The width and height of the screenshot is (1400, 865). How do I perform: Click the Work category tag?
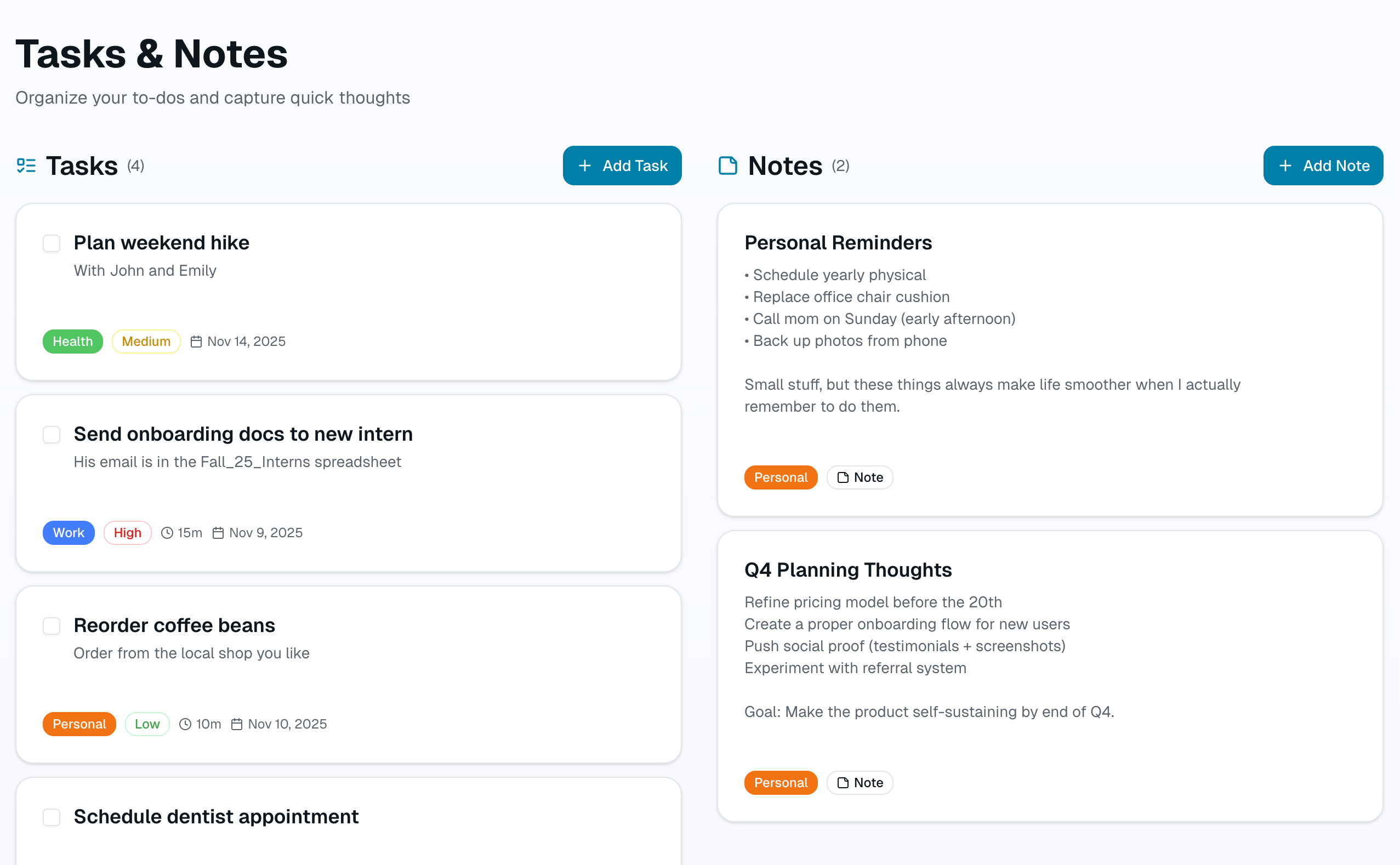(x=69, y=533)
